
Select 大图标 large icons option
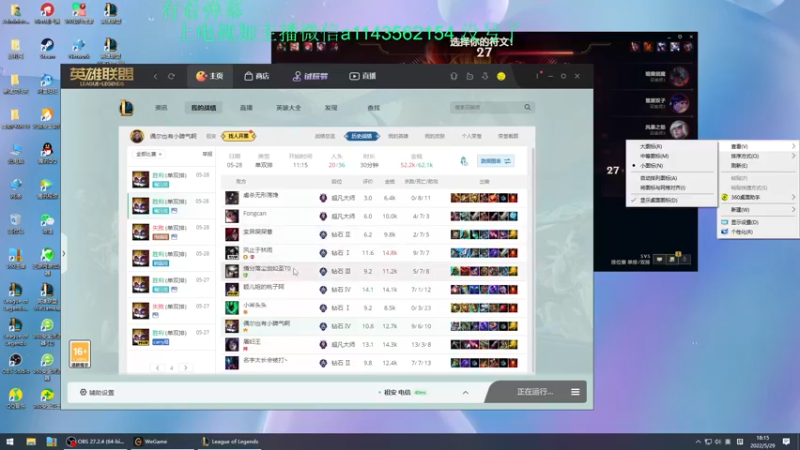(671, 146)
